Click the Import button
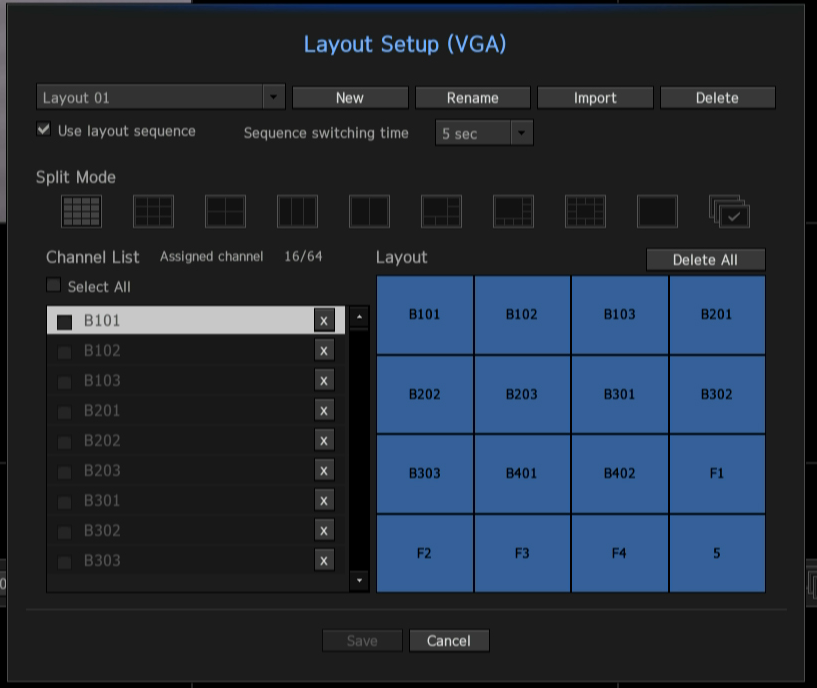The image size is (817, 688). coord(595,98)
